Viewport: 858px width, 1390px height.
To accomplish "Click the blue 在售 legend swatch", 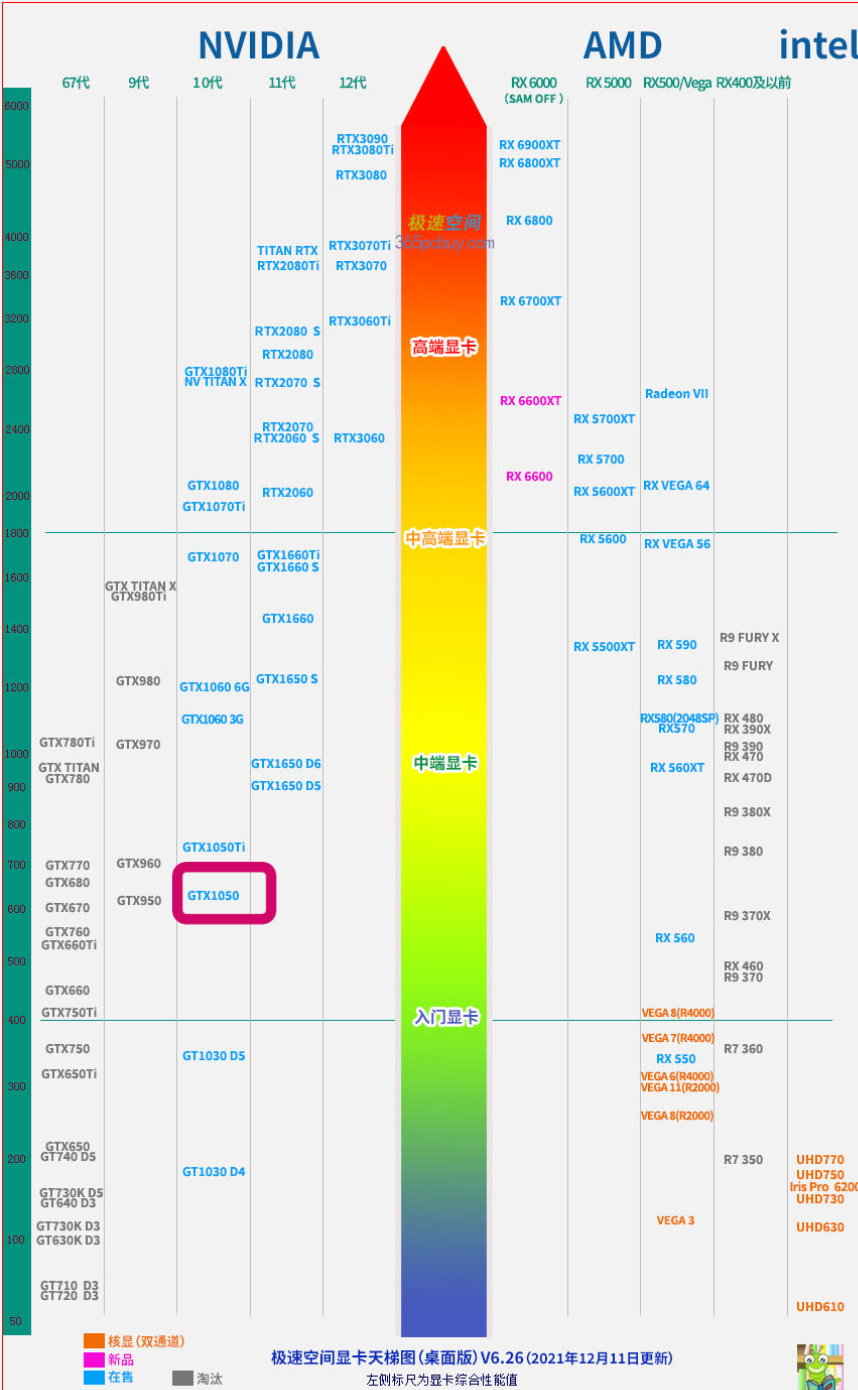I will (x=94, y=1377).
